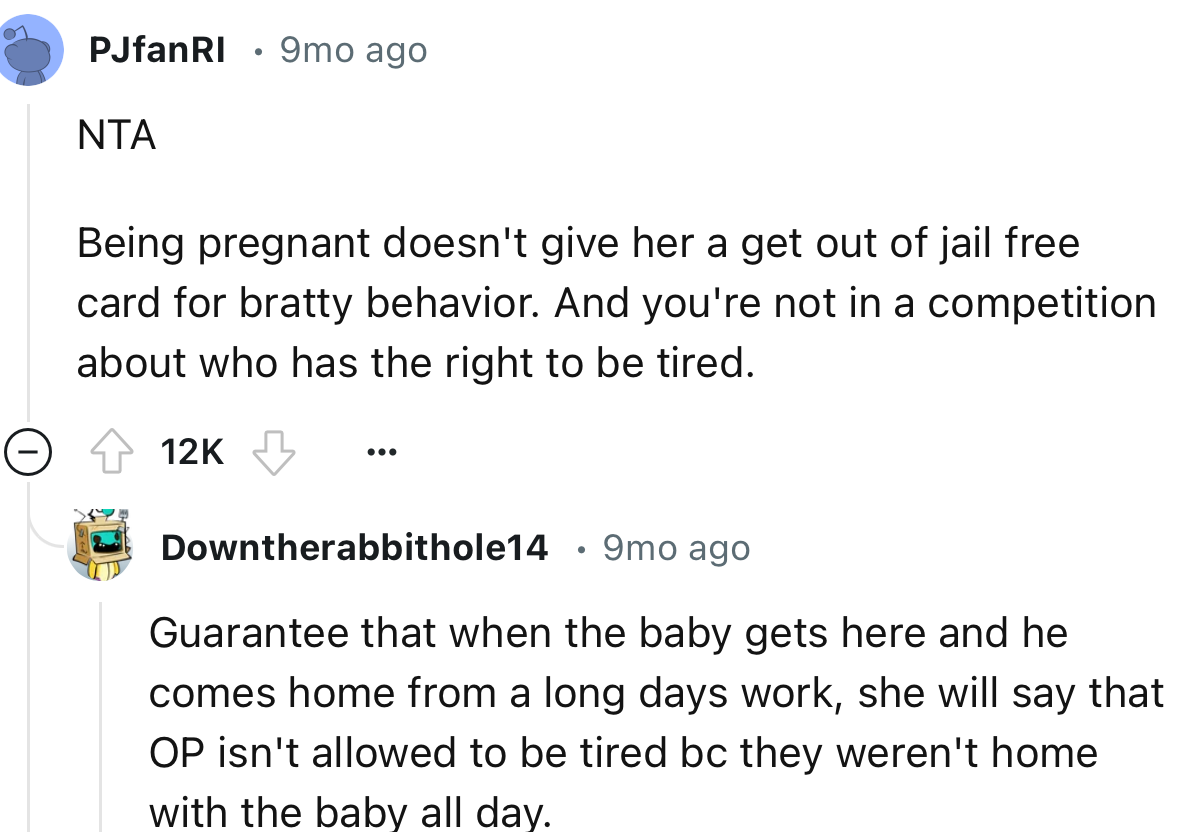Visit Downtherabbithole14's profile
This screenshot has height=832, width=1192.
pyautogui.click(x=355, y=547)
